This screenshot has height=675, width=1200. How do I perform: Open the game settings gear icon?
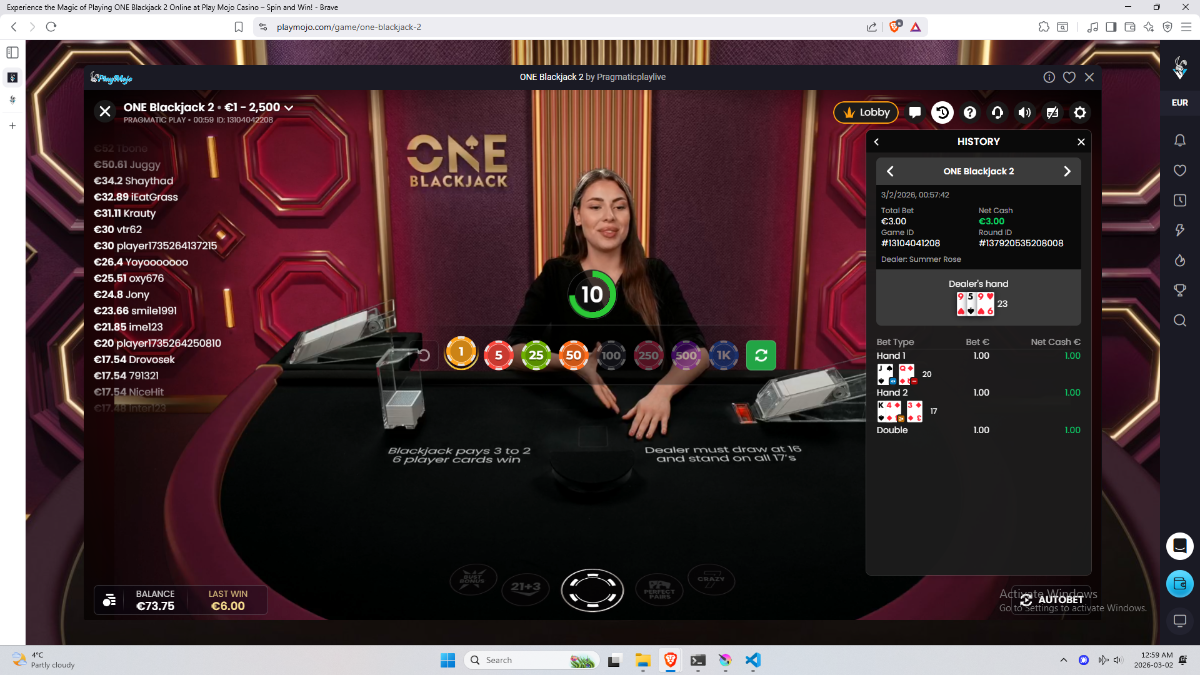(1080, 113)
